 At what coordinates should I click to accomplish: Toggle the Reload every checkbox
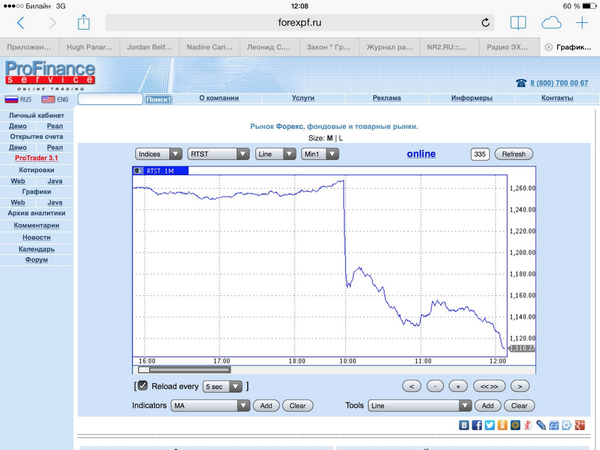pyautogui.click(x=142, y=386)
